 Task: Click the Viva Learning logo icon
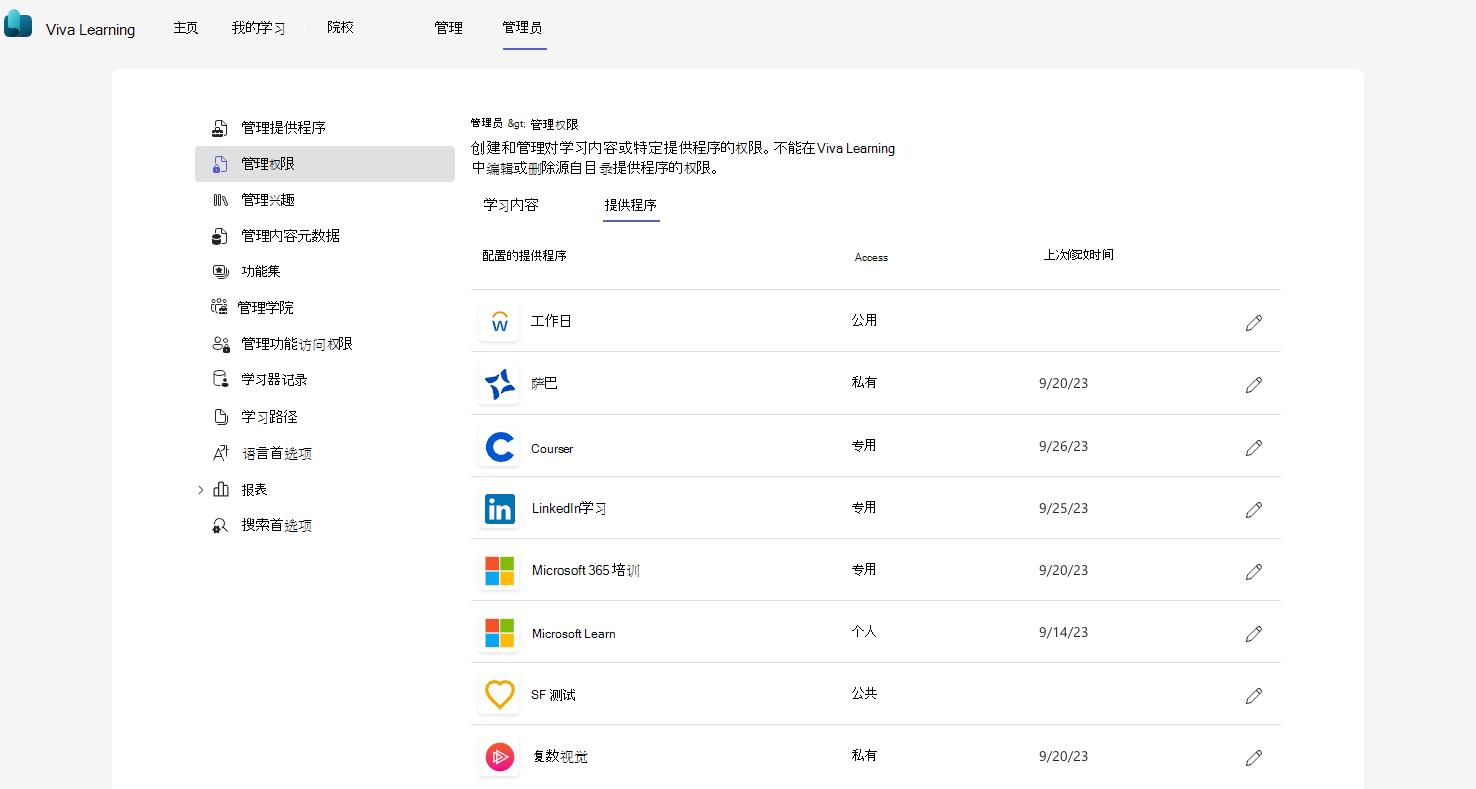coord(18,24)
